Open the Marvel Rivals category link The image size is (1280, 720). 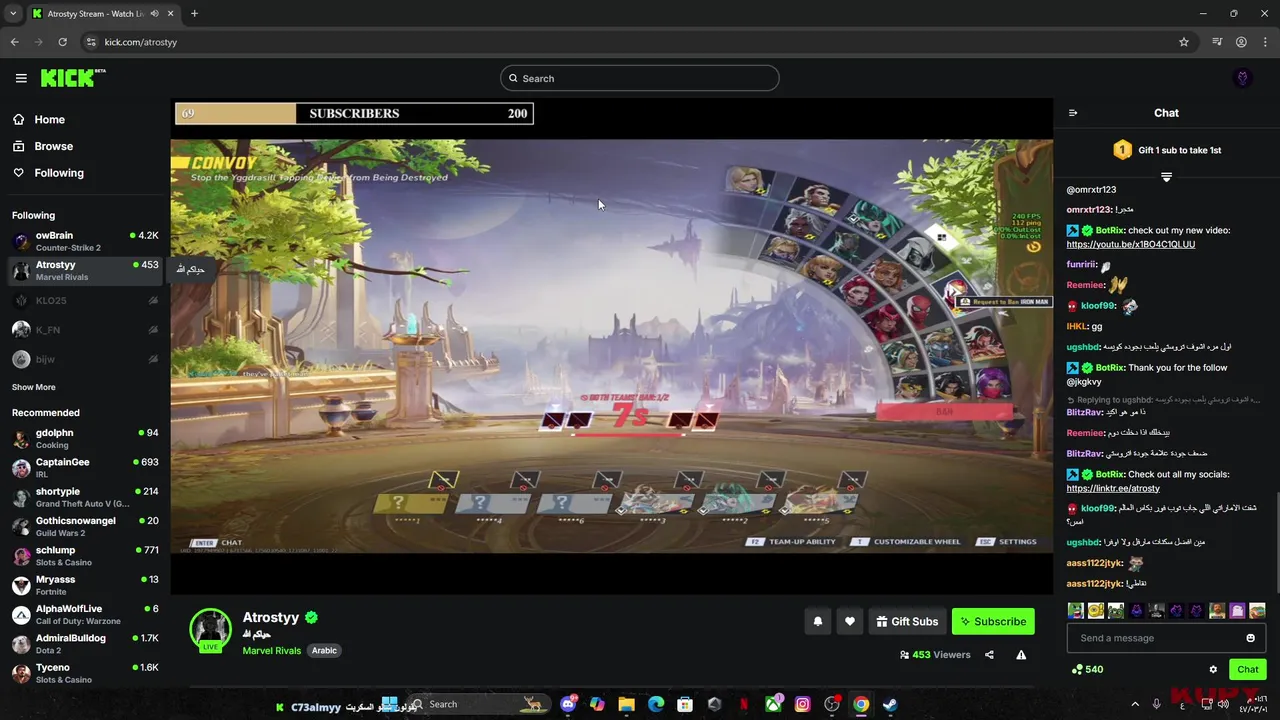(271, 650)
